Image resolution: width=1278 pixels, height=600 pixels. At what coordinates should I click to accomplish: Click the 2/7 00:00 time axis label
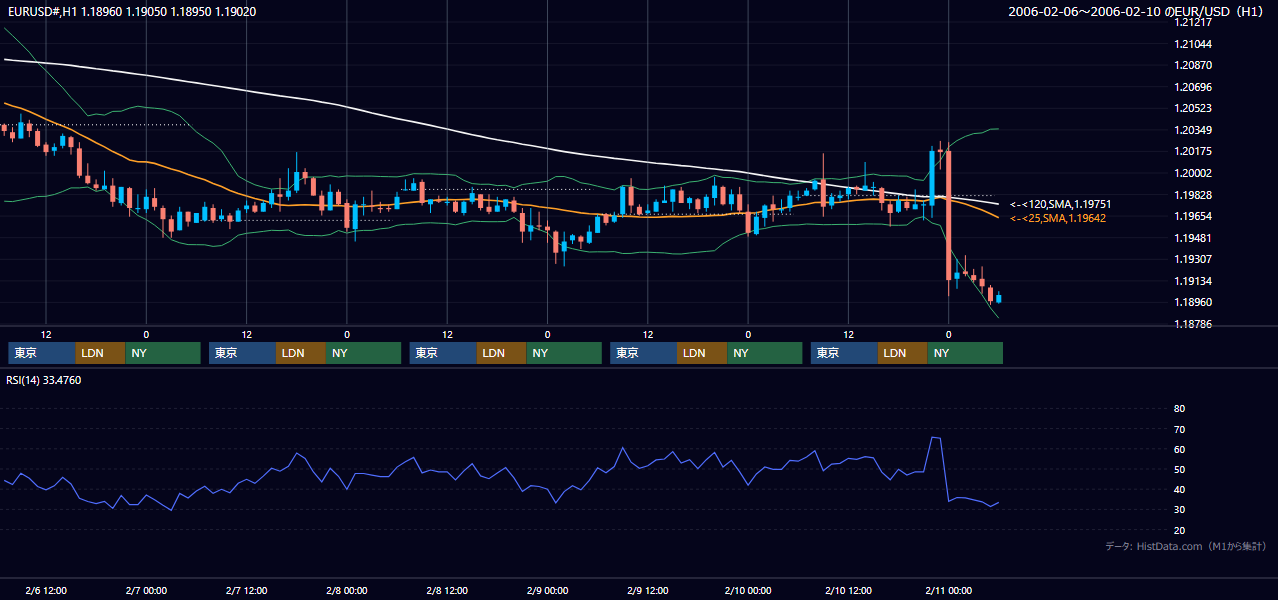click(x=146, y=591)
